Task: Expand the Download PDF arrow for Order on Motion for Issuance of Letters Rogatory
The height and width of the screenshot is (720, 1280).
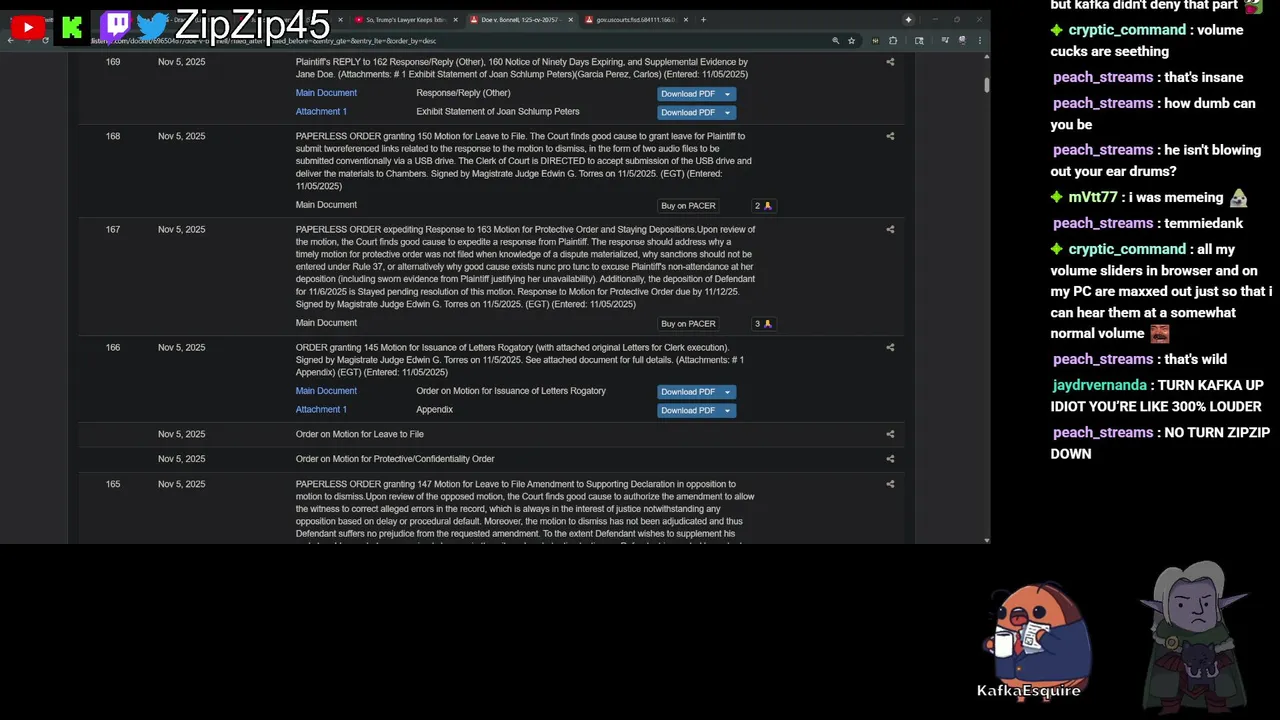Action: (728, 392)
